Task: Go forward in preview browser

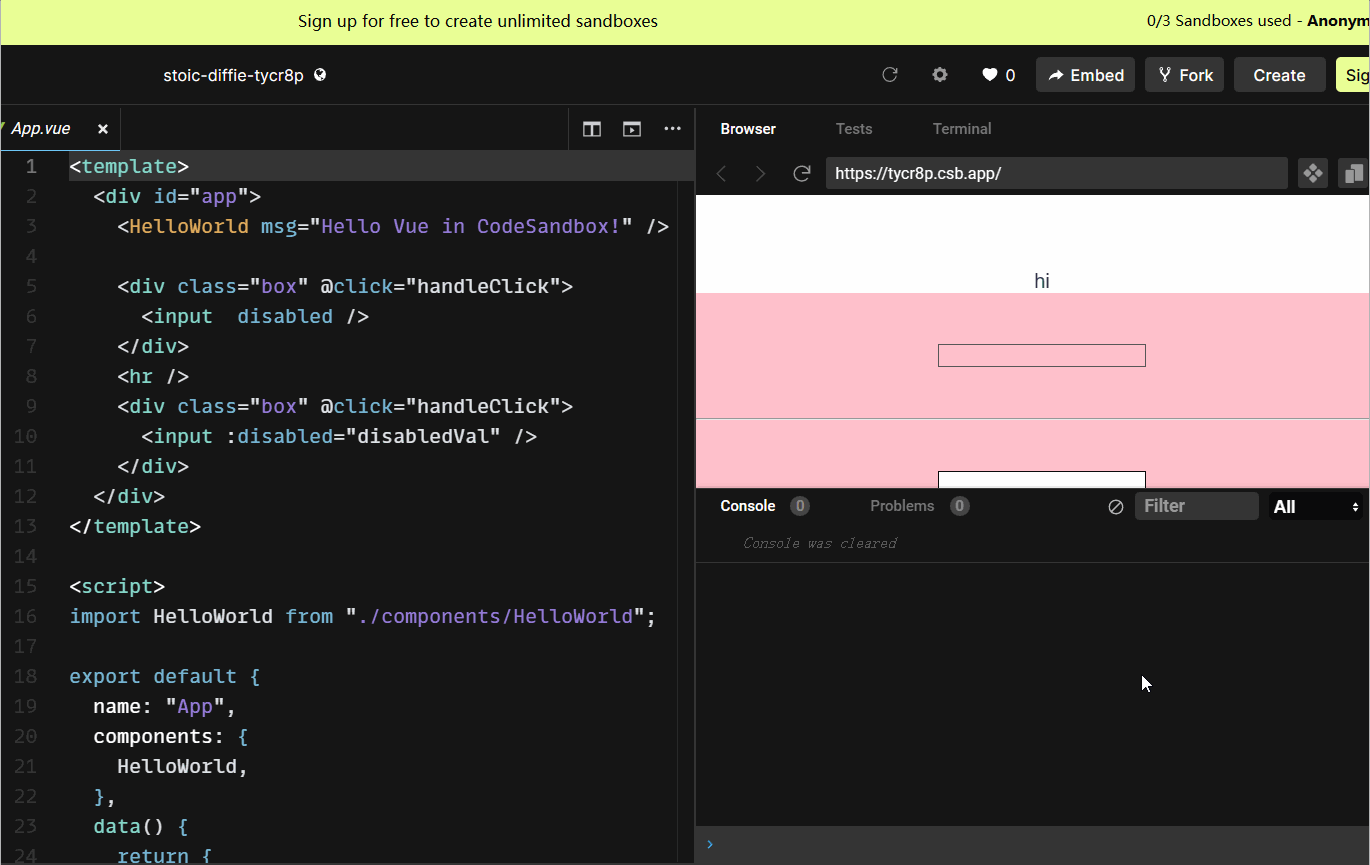Action: [x=760, y=174]
